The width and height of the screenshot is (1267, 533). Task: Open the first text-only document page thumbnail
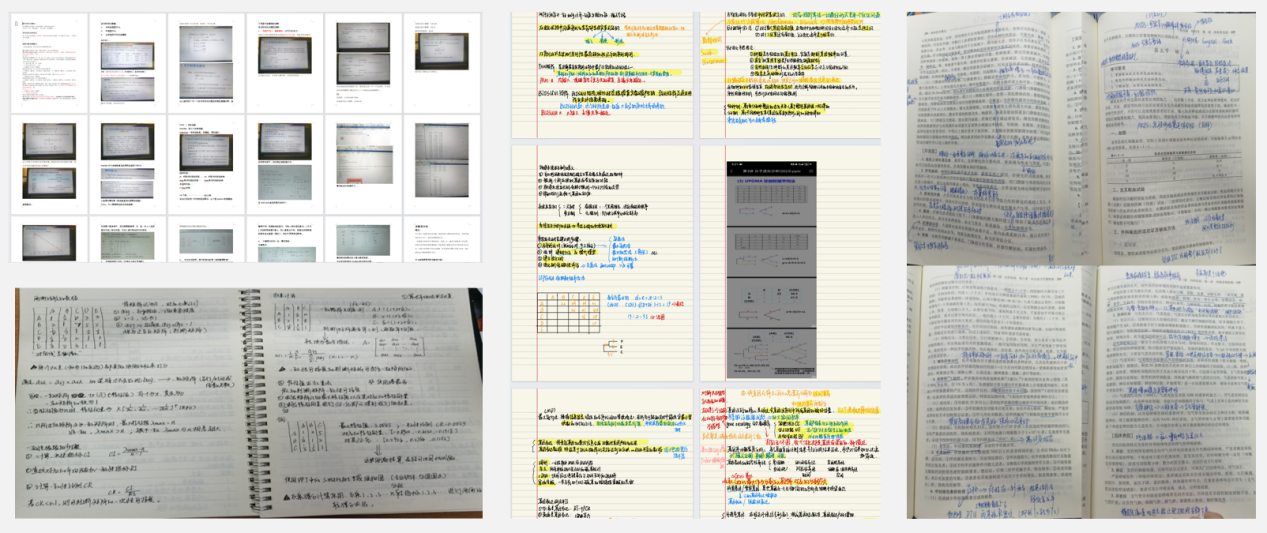pos(48,62)
